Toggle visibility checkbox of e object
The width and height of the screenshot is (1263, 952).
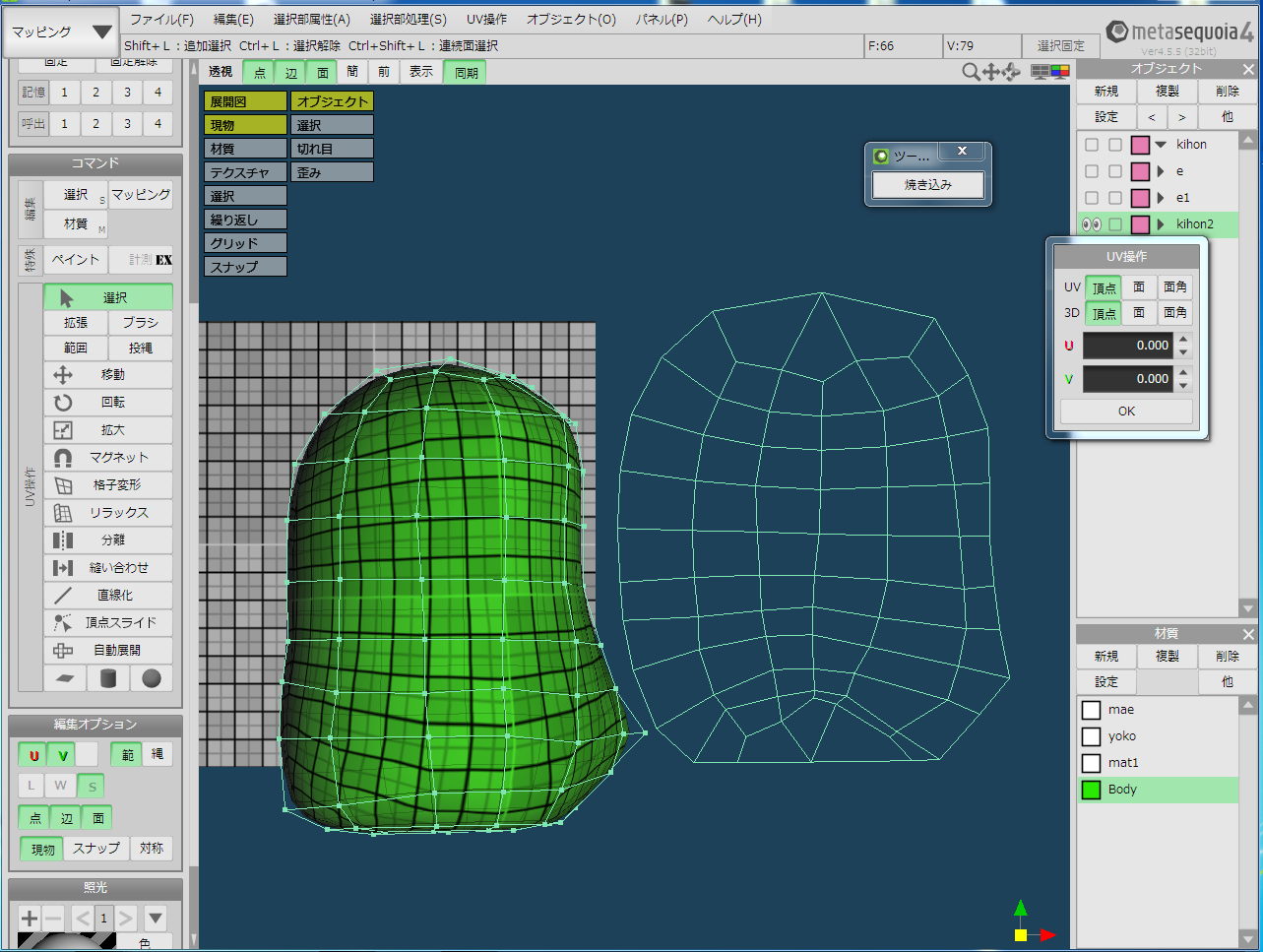tap(1092, 171)
